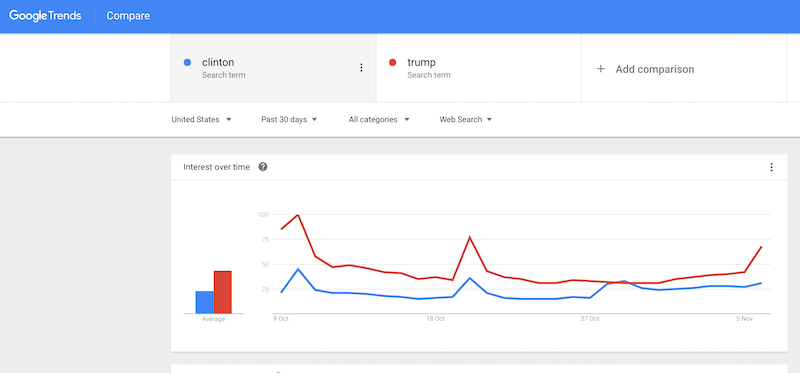Click the Interest over time help icon
This screenshot has height=373, width=800.
tap(263, 167)
